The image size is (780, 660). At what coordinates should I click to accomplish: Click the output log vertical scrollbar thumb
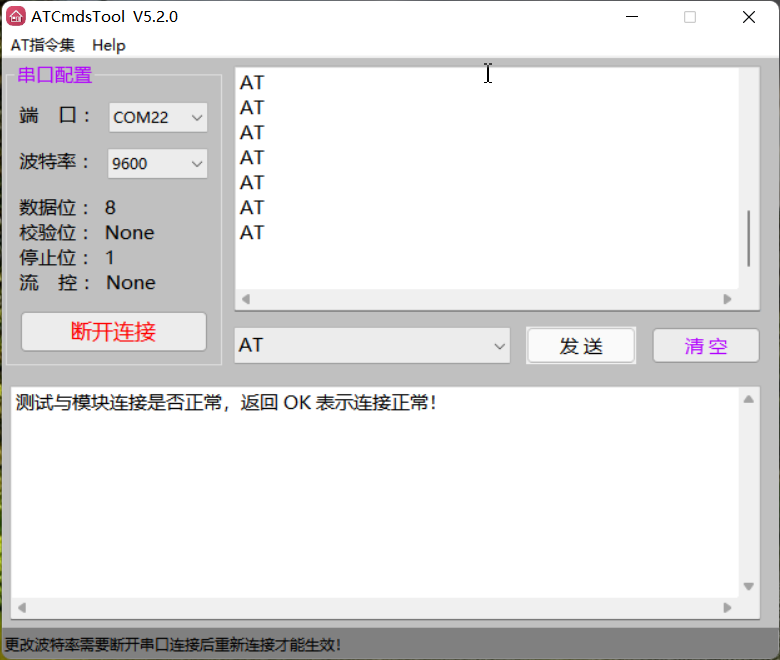click(749, 238)
